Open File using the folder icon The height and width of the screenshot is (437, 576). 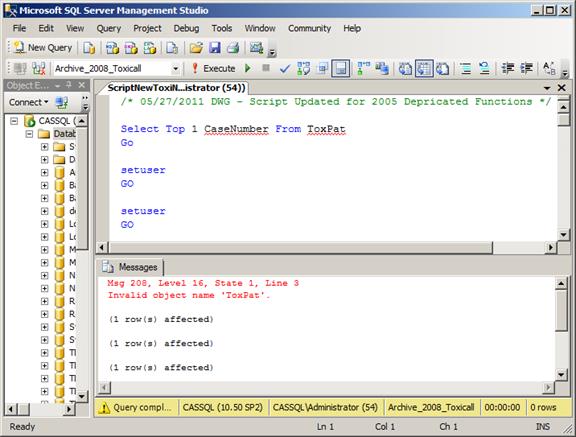(x=196, y=48)
